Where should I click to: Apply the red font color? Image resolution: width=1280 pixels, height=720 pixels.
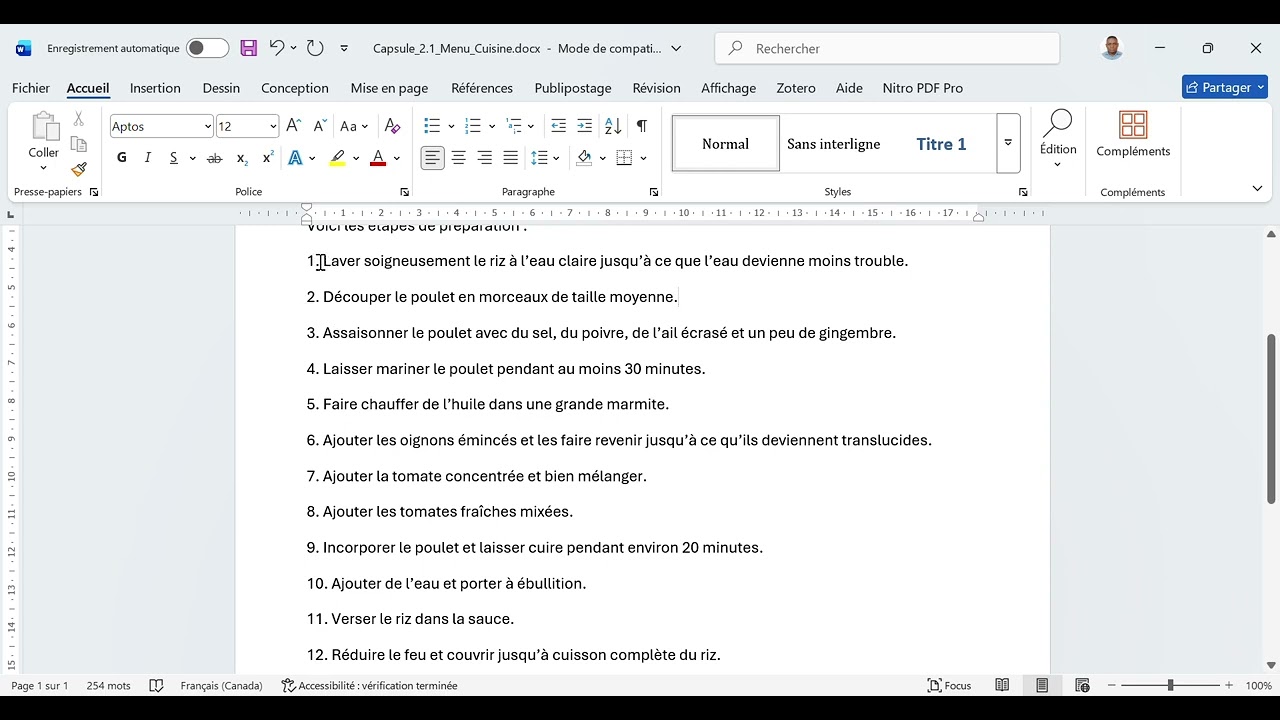(x=378, y=158)
